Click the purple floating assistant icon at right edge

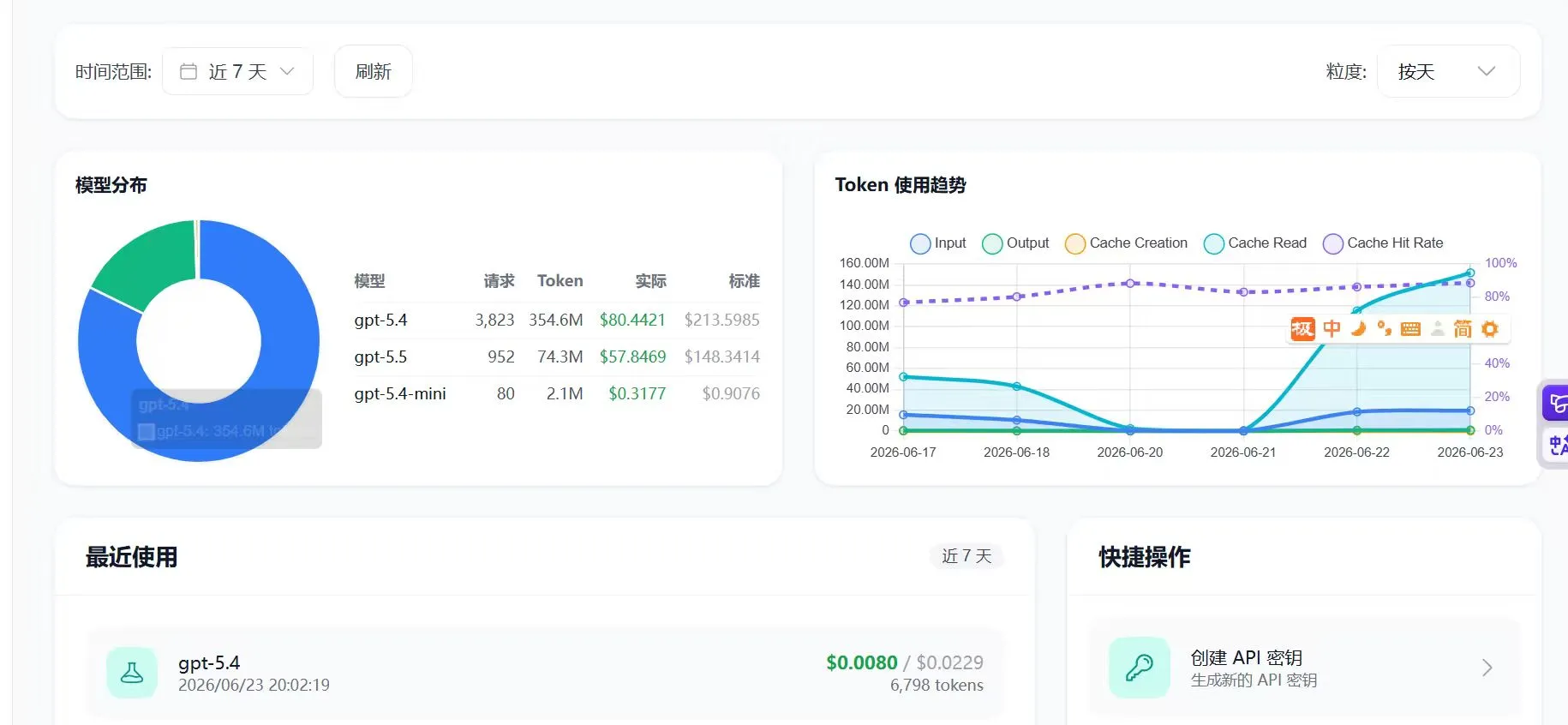(1556, 403)
